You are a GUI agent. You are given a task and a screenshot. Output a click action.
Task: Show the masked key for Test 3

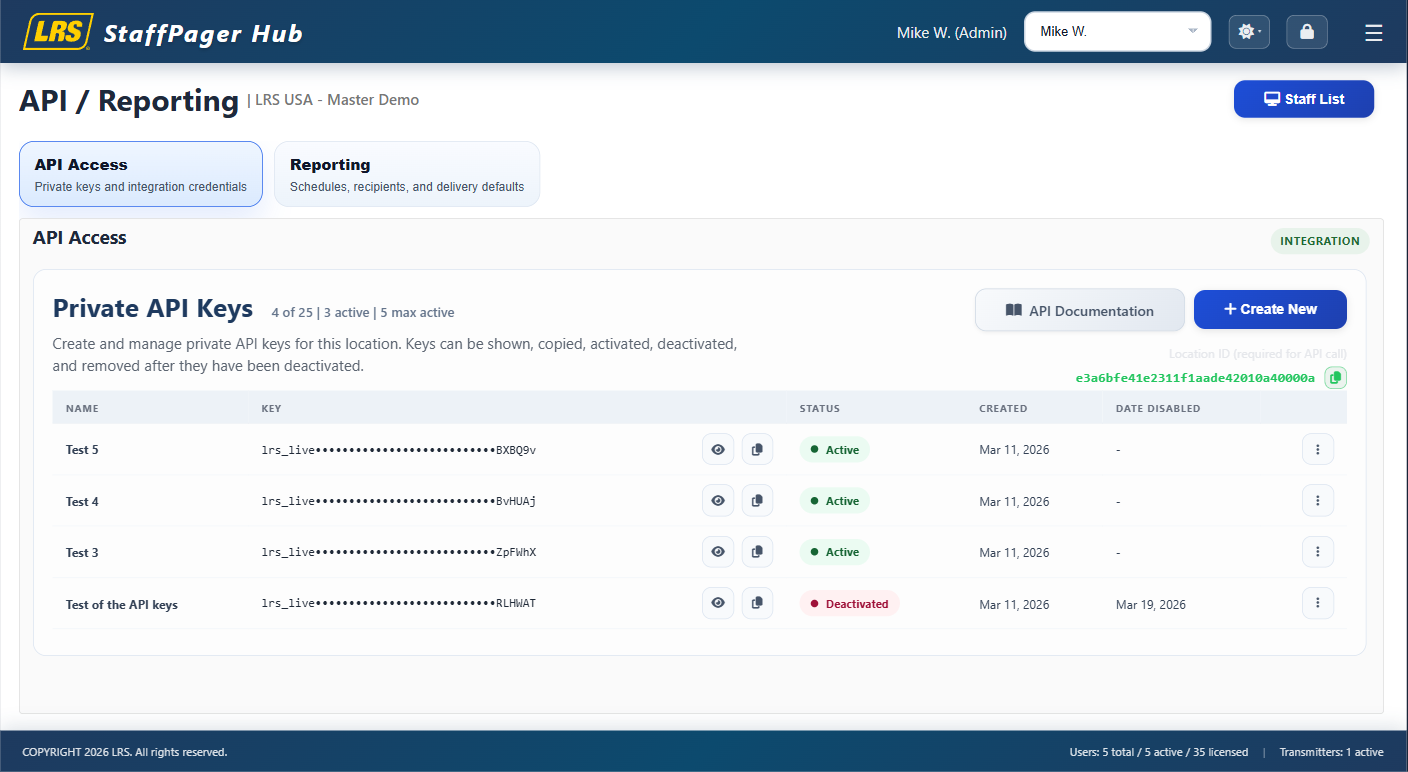(x=718, y=551)
